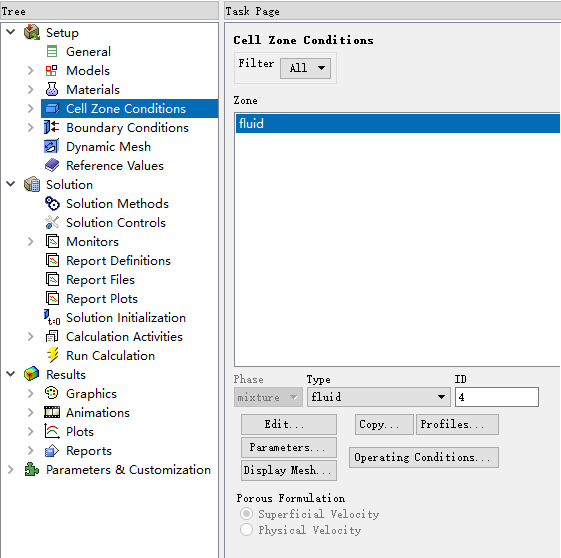The height and width of the screenshot is (558, 561).
Task: Click the Materials flask icon
Action: pos(52,89)
